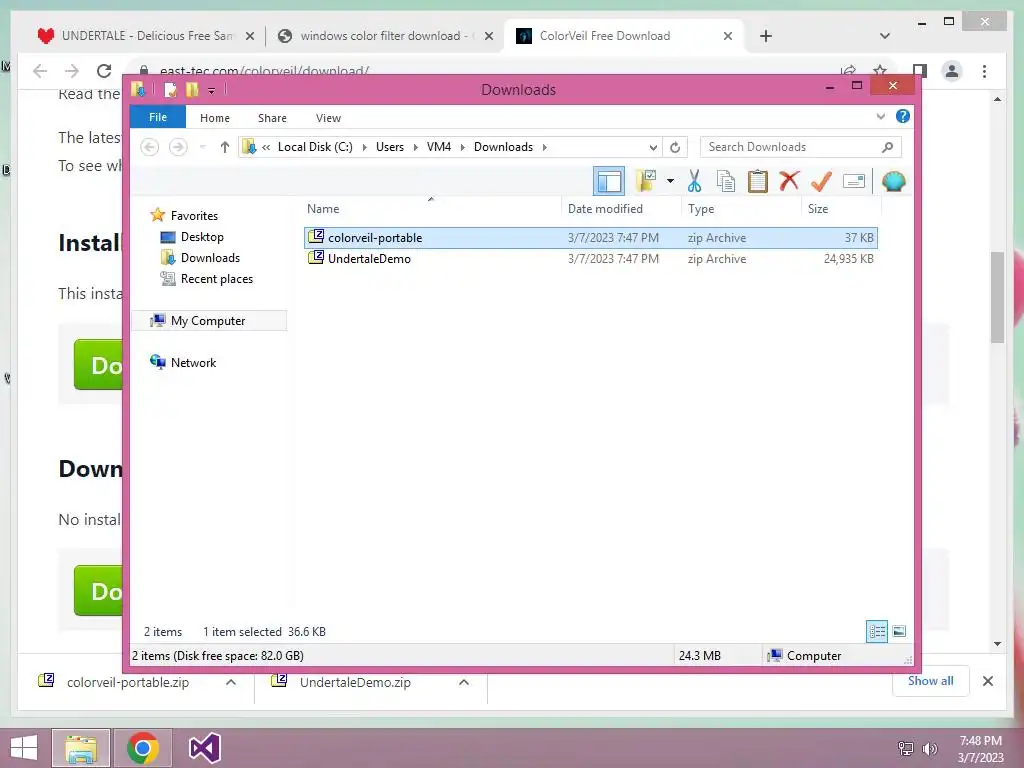Open colorveil-portable.zip download options chevron

pyautogui.click(x=231, y=682)
